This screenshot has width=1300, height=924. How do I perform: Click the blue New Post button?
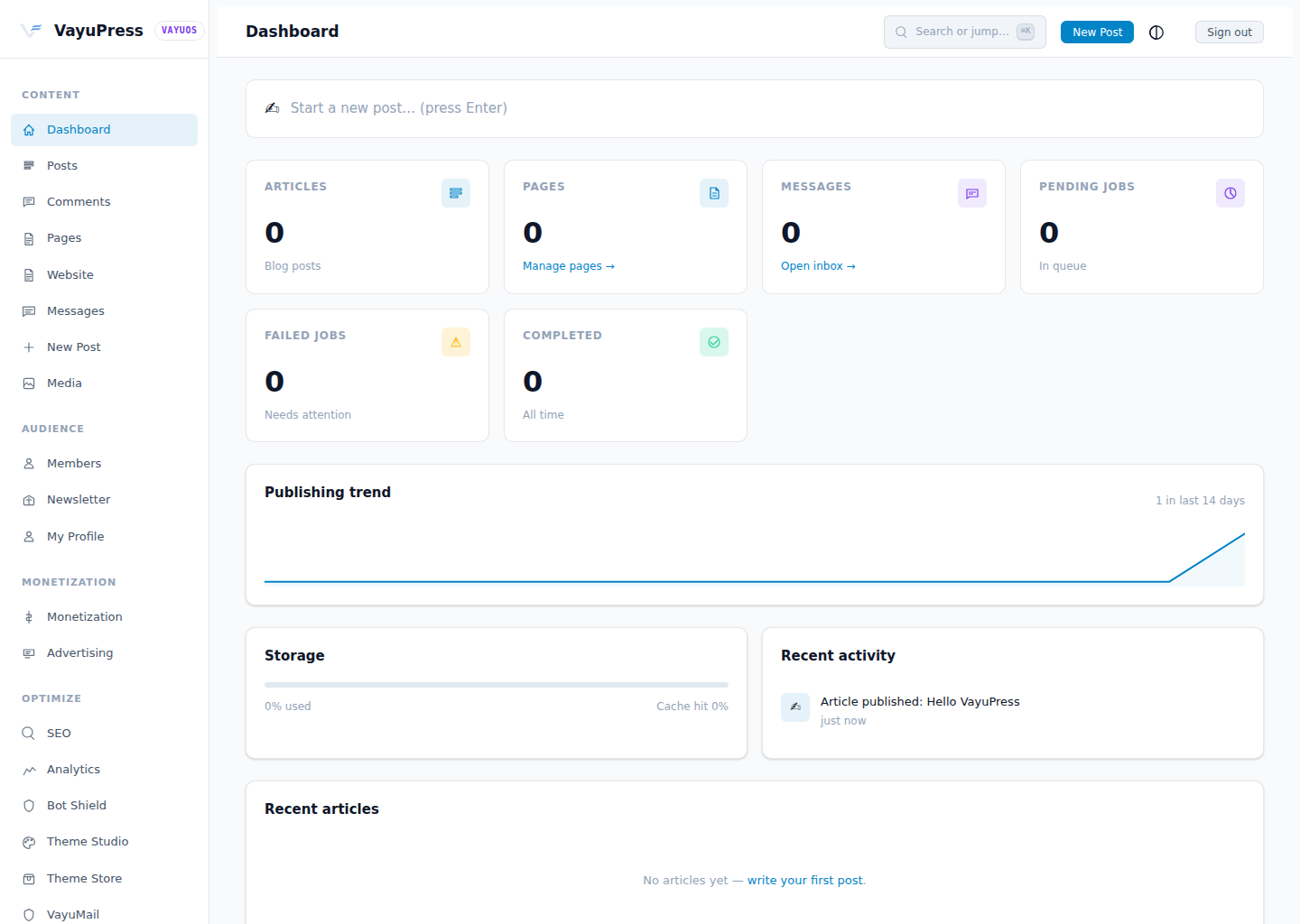pos(1097,32)
